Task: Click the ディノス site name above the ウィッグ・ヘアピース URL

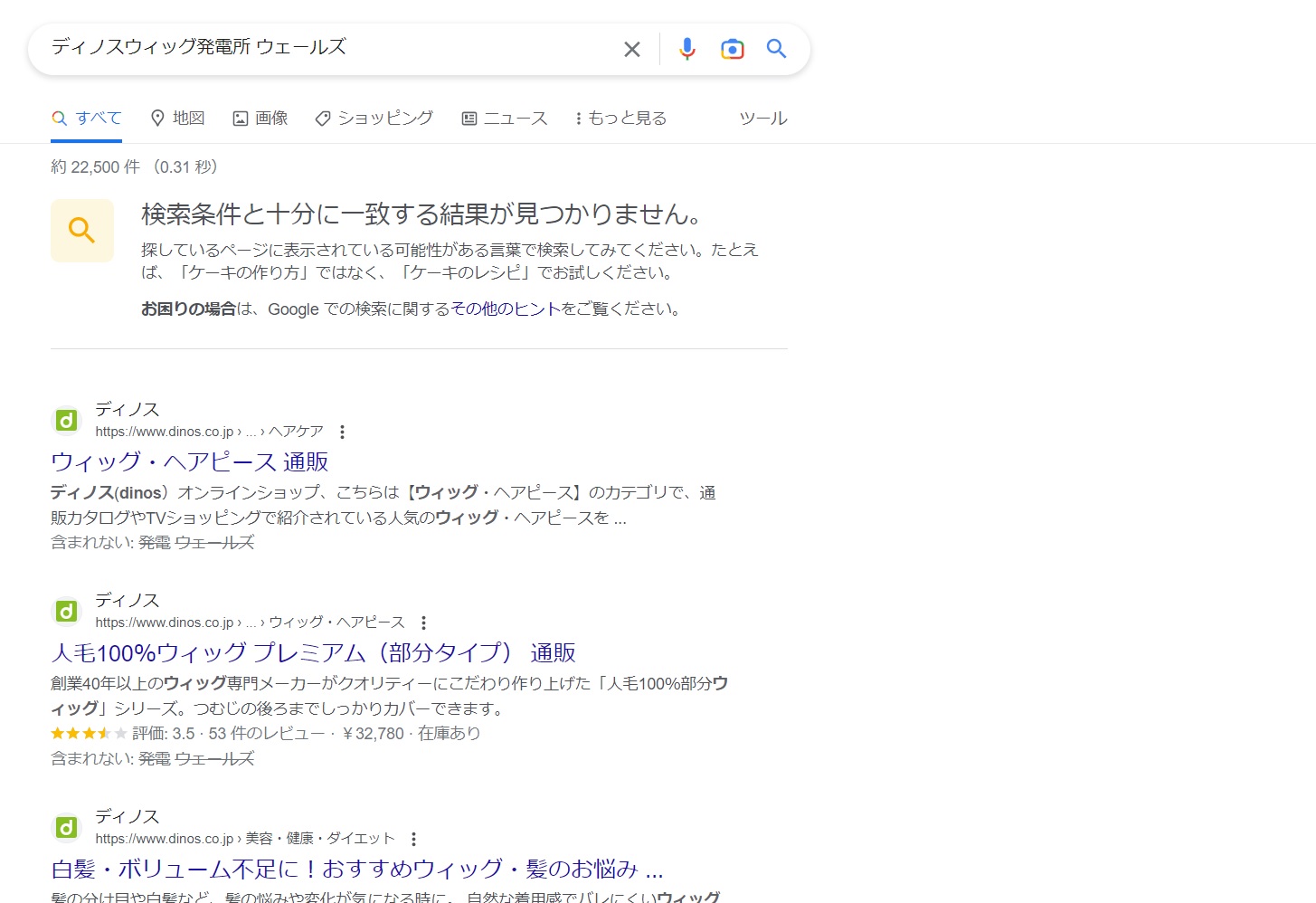Action: point(128,601)
